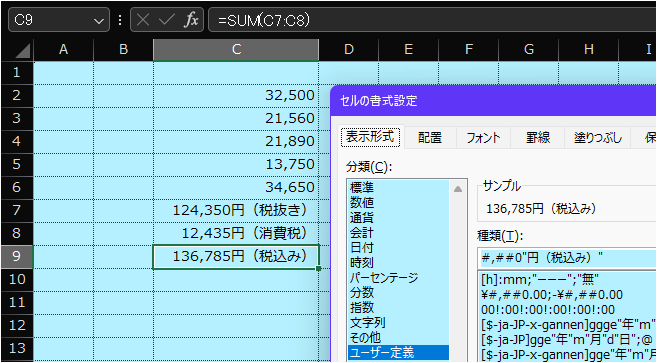The image size is (657, 363).
Task: Click cell with value 34,650
Action: click(236, 187)
